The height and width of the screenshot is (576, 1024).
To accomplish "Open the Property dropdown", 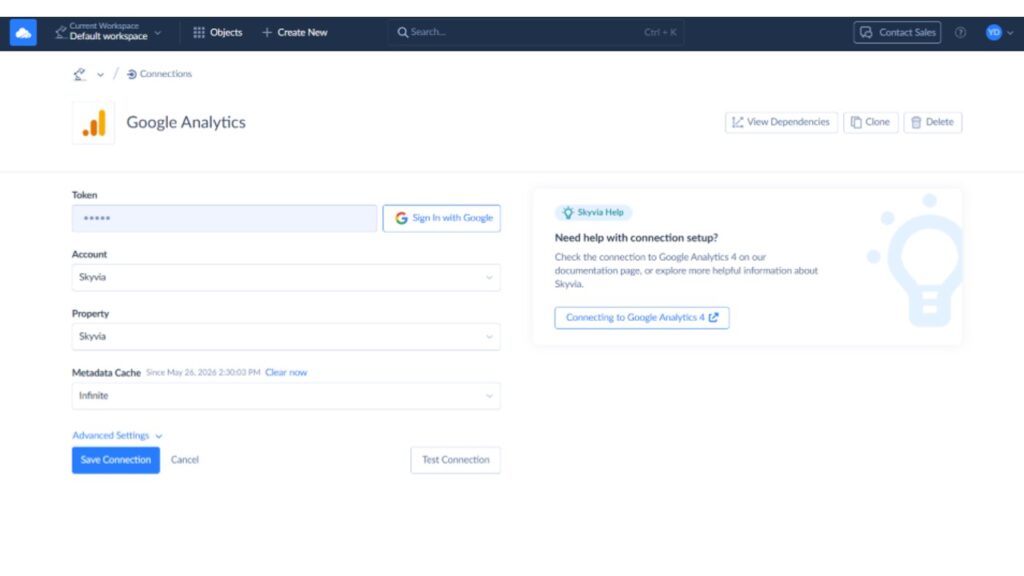I will click(x=286, y=337).
